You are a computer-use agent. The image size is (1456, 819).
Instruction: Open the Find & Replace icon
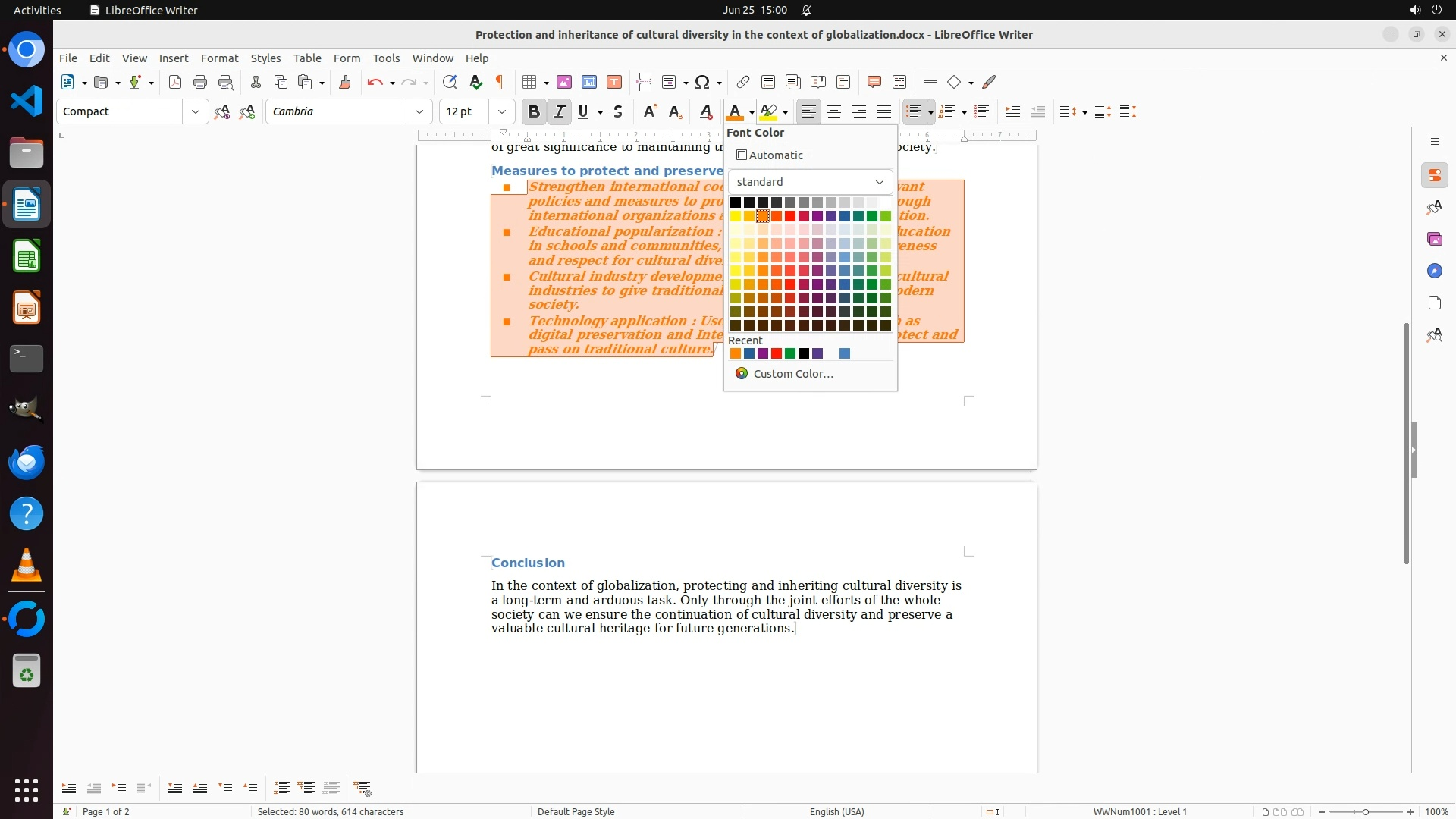point(450,82)
